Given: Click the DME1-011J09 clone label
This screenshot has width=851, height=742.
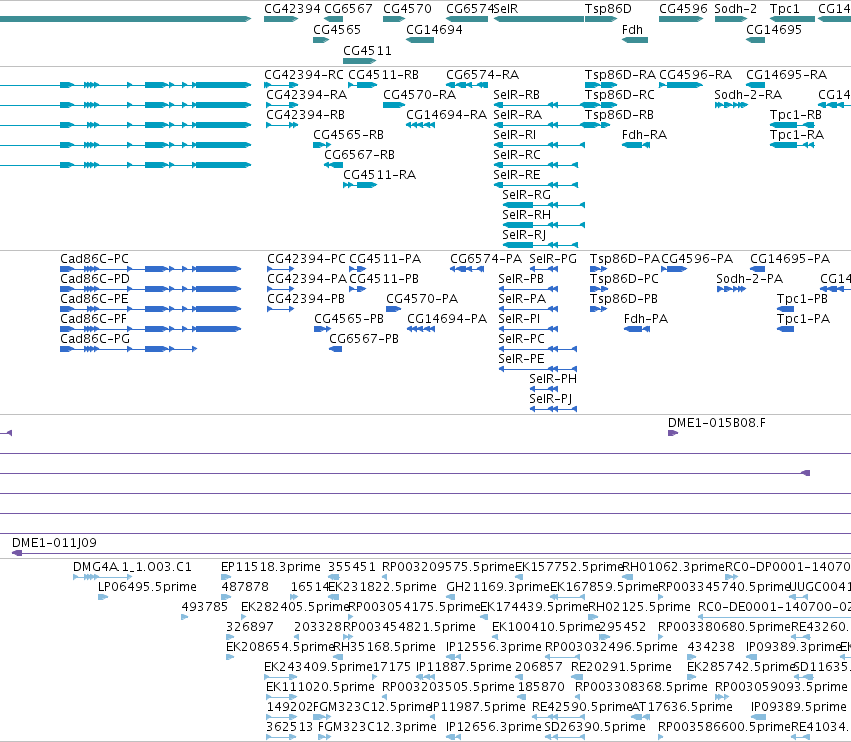Looking at the screenshot, I should click(x=54, y=543).
